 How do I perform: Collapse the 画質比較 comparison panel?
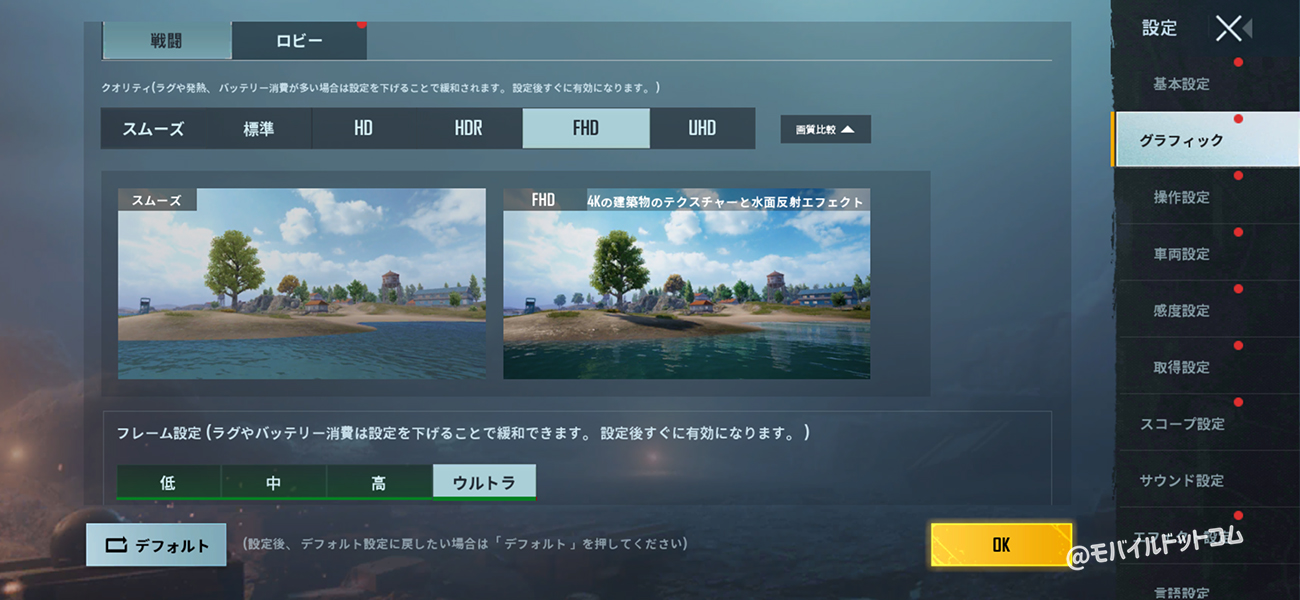pyautogui.click(x=826, y=129)
